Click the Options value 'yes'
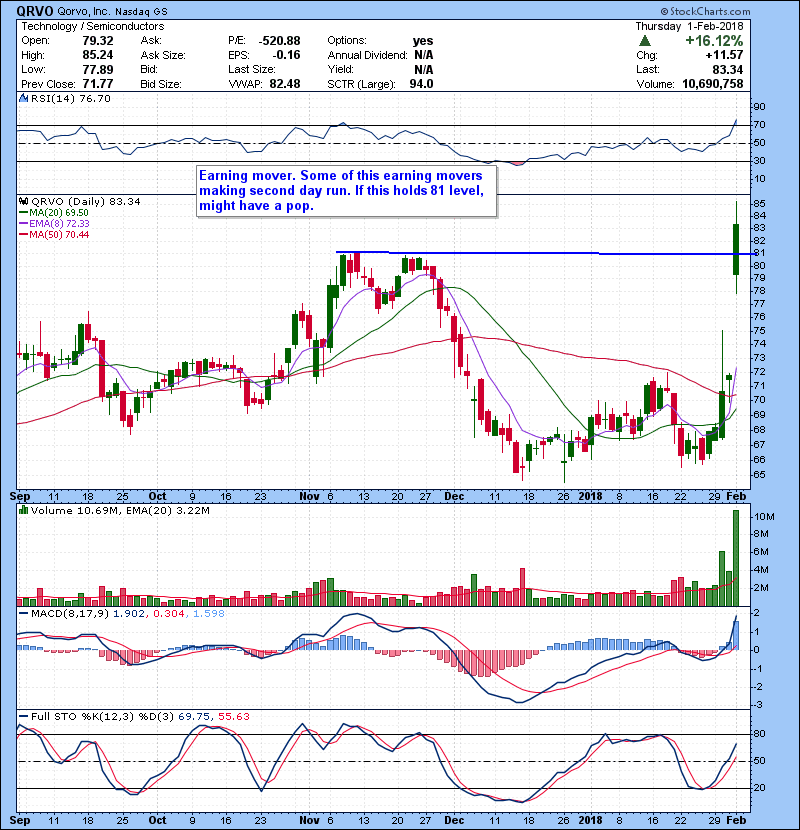800x830 pixels. pos(423,41)
